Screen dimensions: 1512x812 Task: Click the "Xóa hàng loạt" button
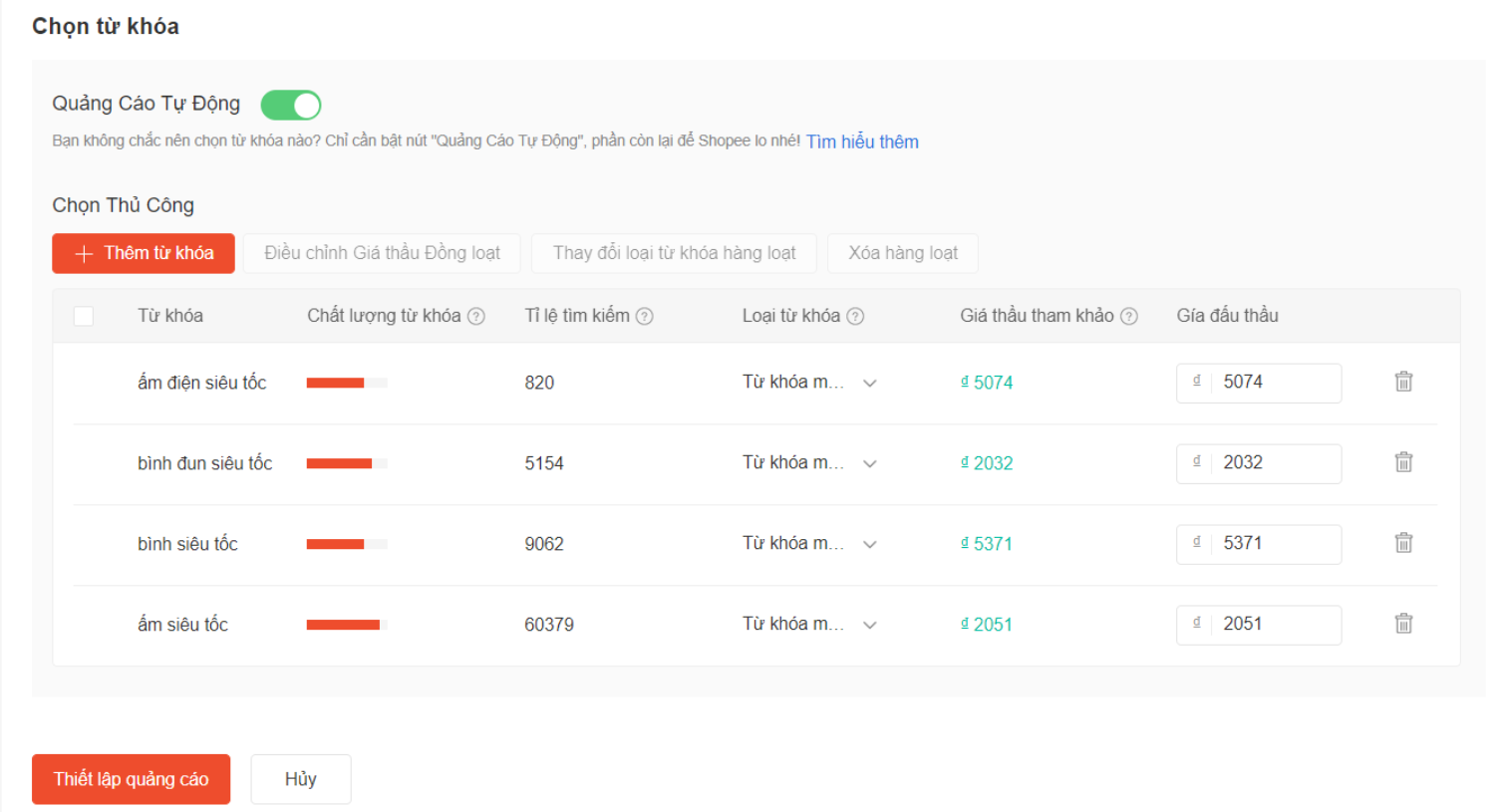click(x=903, y=253)
